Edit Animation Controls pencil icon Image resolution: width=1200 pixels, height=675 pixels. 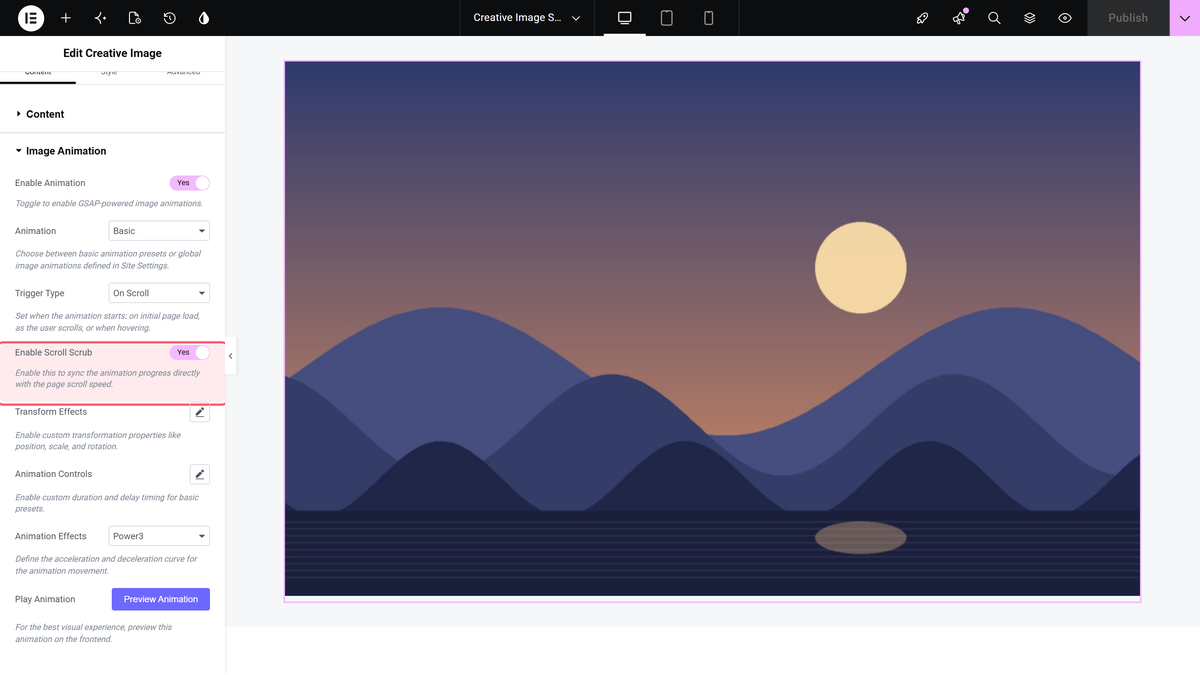pos(200,474)
